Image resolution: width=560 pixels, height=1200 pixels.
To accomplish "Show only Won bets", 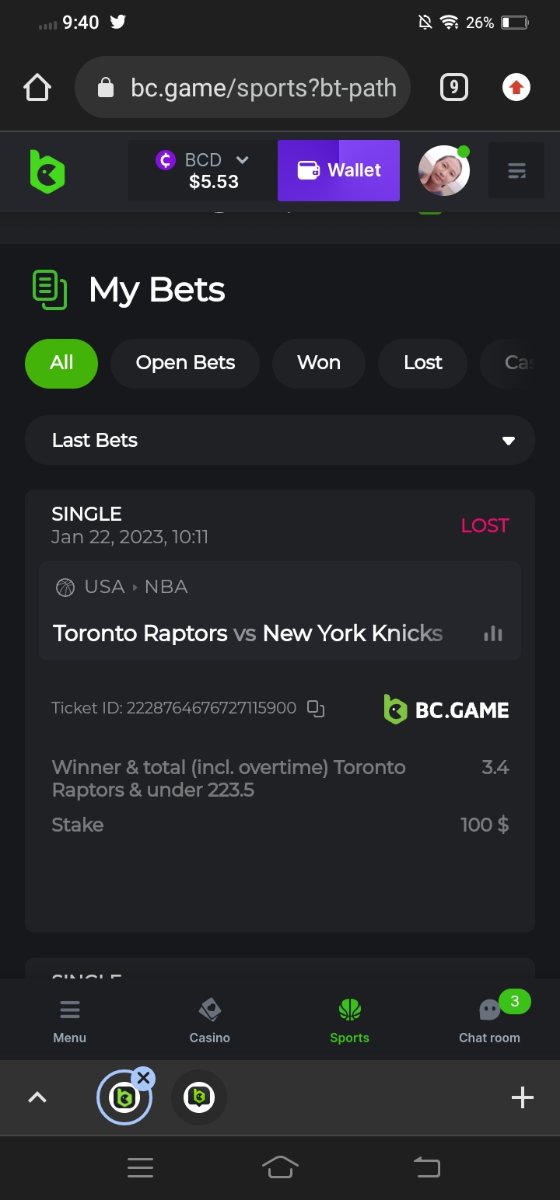I will (x=318, y=363).
